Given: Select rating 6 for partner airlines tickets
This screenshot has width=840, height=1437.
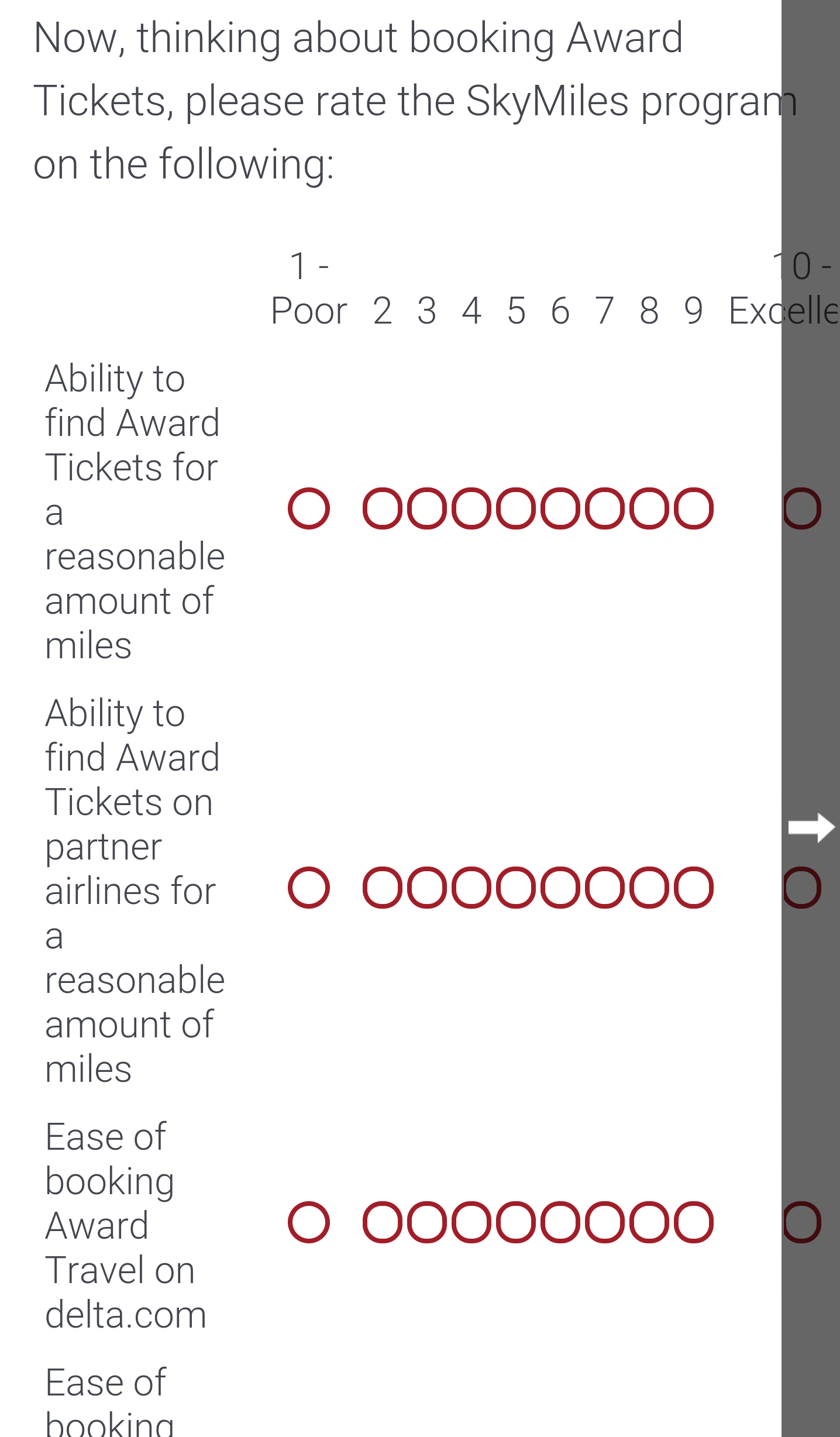Looking at the screenshot, I should pos(560,888).
